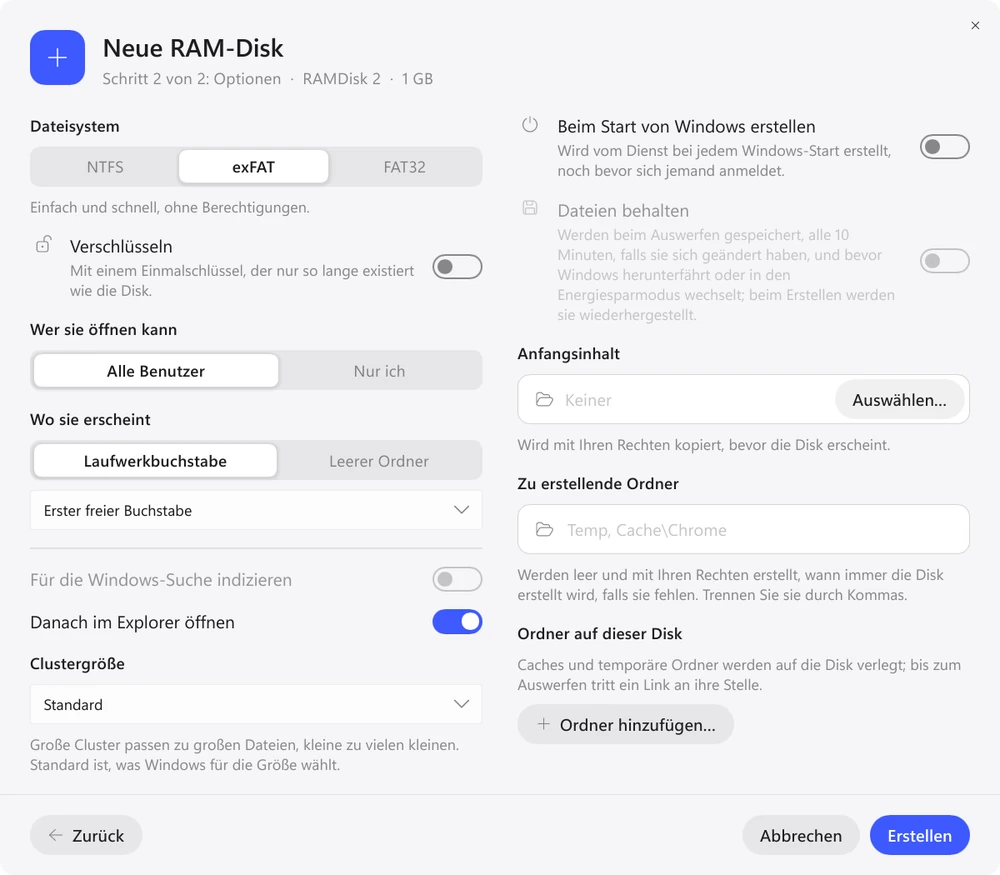Viewport: 1000px width, 875px height.
Task: Click the power icon beside Beim Start von Windows erstellen
Action: tap(530, 124)
